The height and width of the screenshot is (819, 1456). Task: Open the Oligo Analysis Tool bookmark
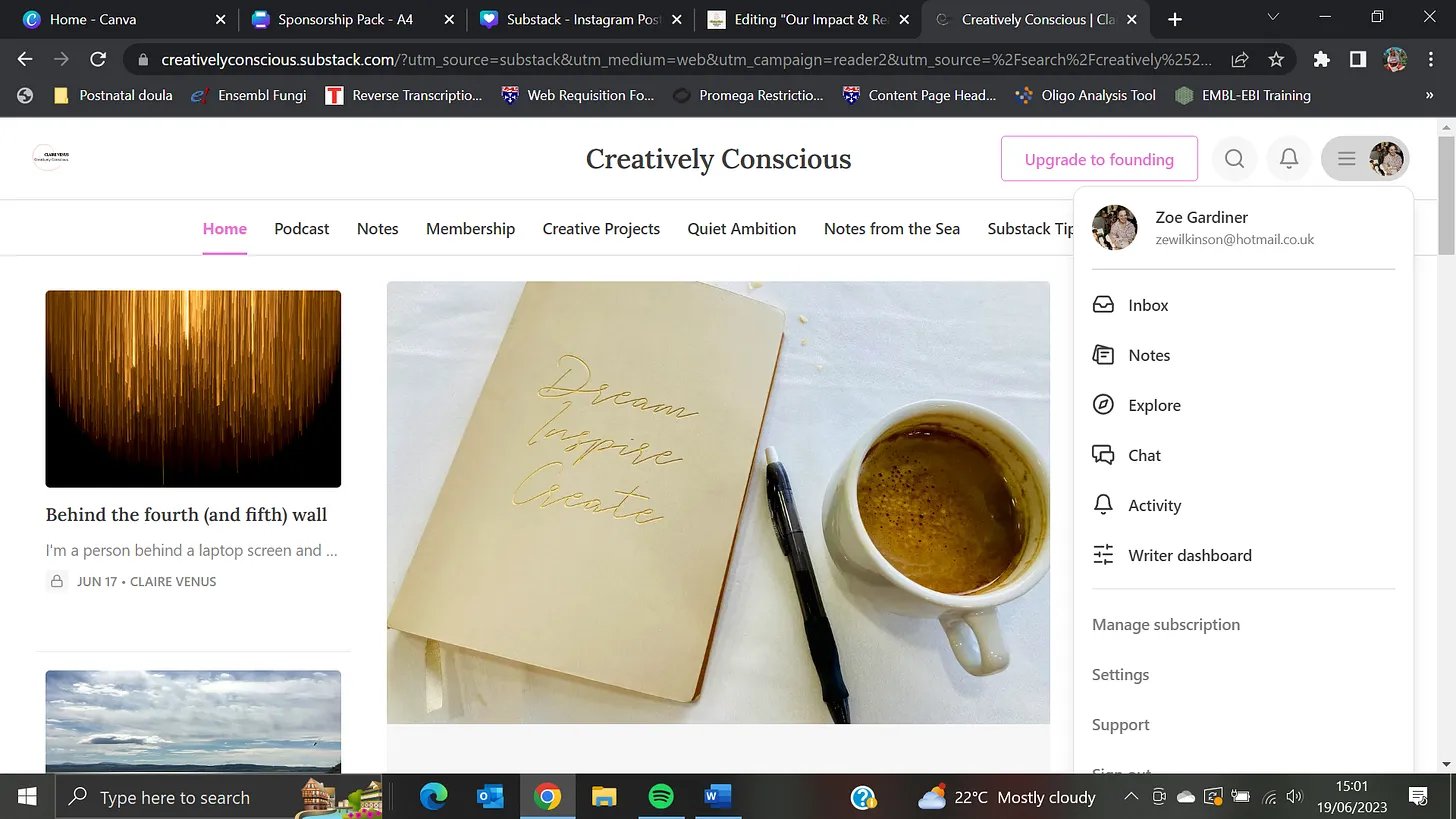click(1085, 95)
